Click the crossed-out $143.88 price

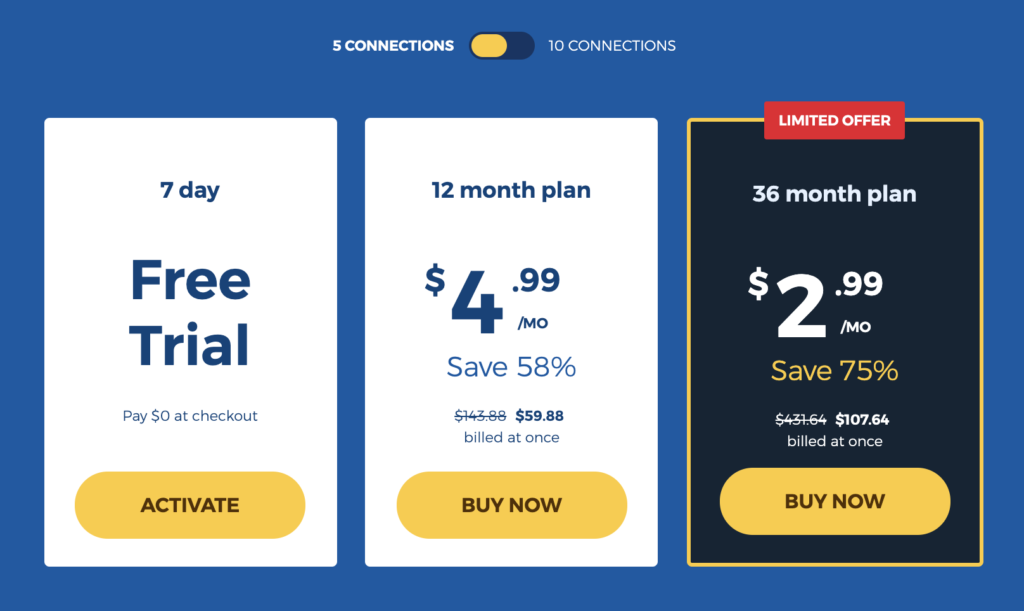(480, 416)
